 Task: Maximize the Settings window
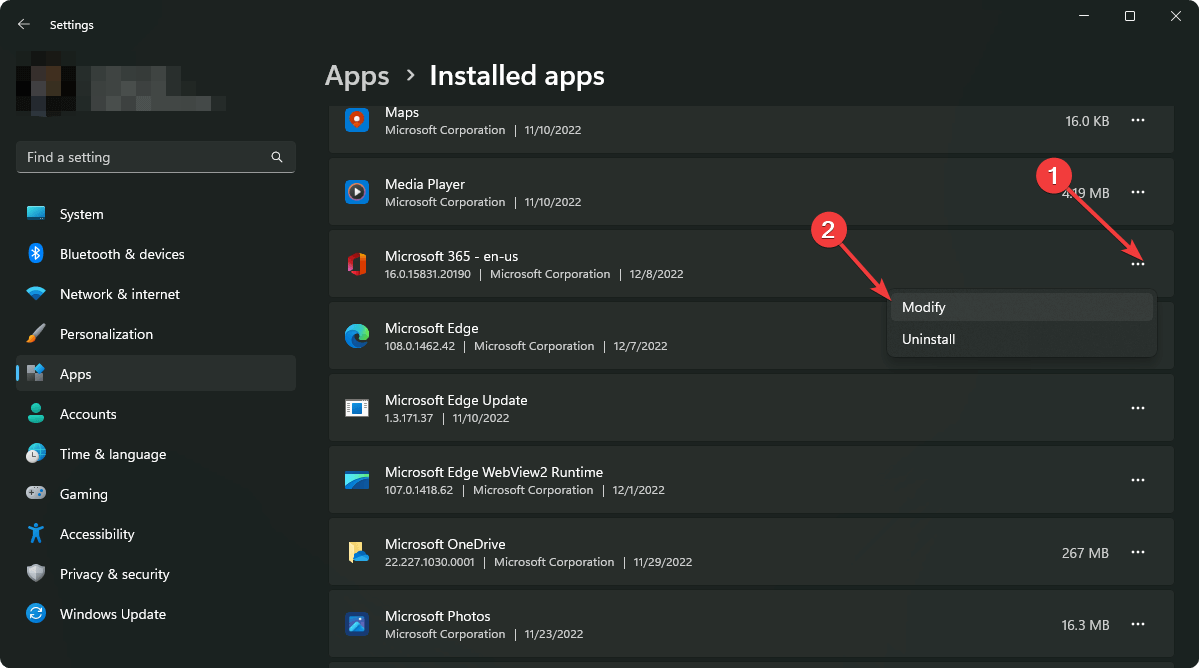(x=1129, y=16)
